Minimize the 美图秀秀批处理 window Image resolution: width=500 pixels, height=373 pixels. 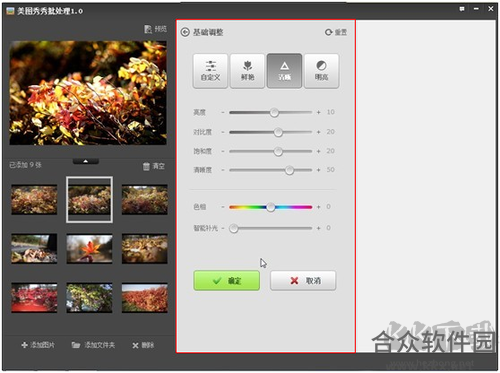point(476,9)
